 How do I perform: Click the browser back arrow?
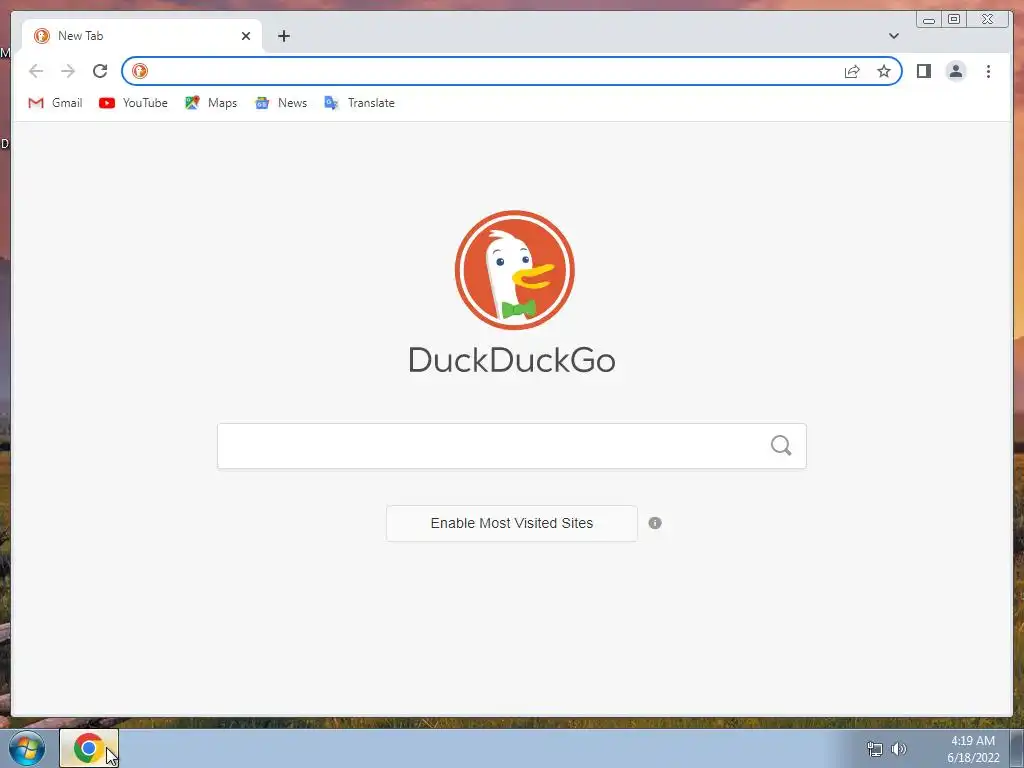(36, 71)
